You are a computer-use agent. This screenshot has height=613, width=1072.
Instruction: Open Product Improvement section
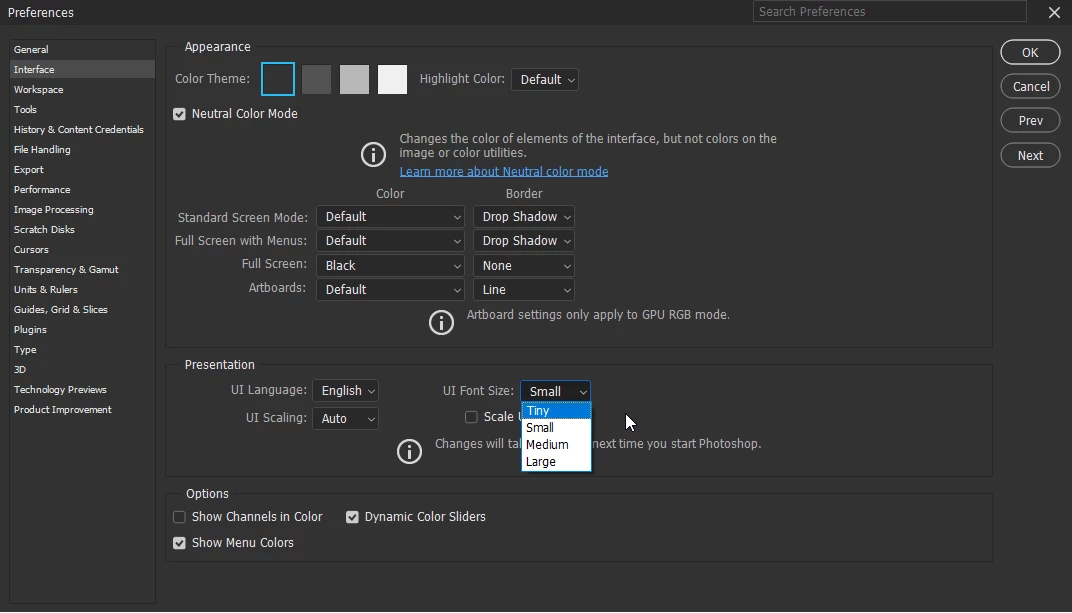(x=82, y=409)
